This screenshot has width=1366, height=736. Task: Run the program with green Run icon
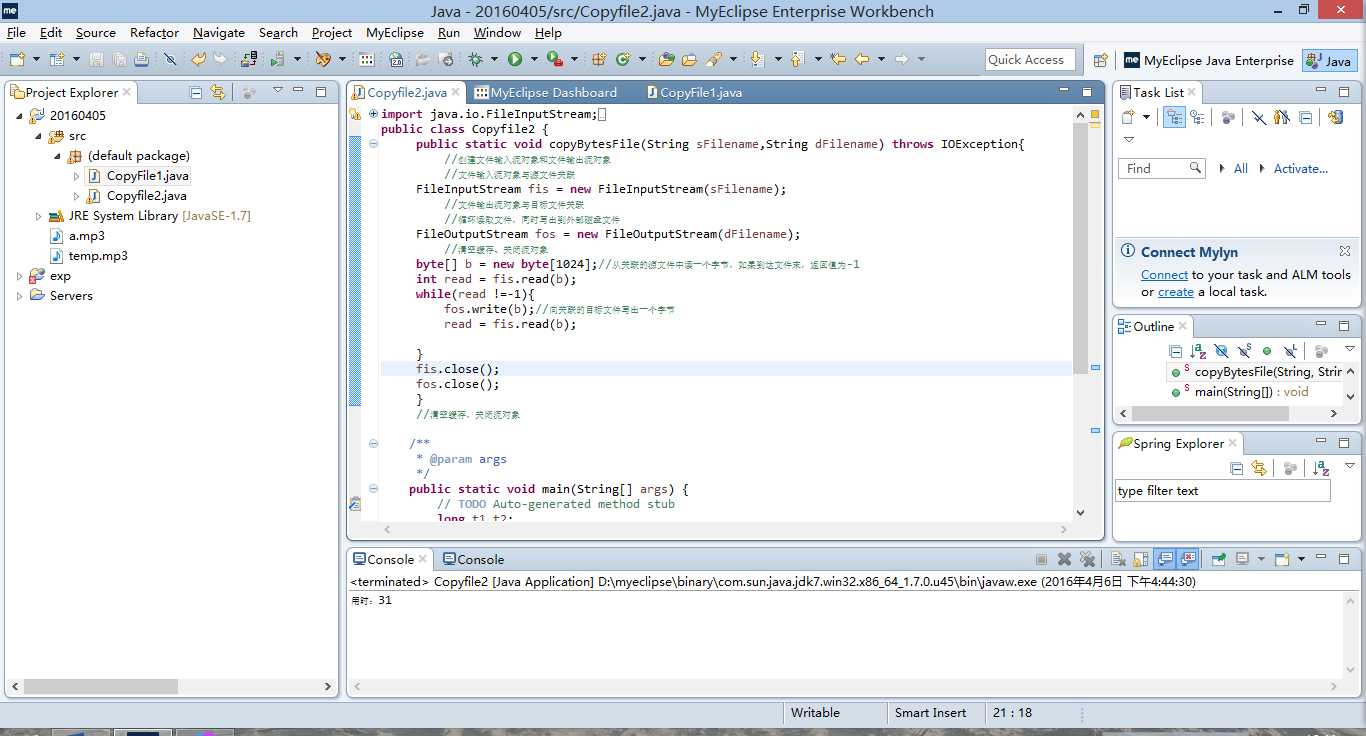click(515, 60)
